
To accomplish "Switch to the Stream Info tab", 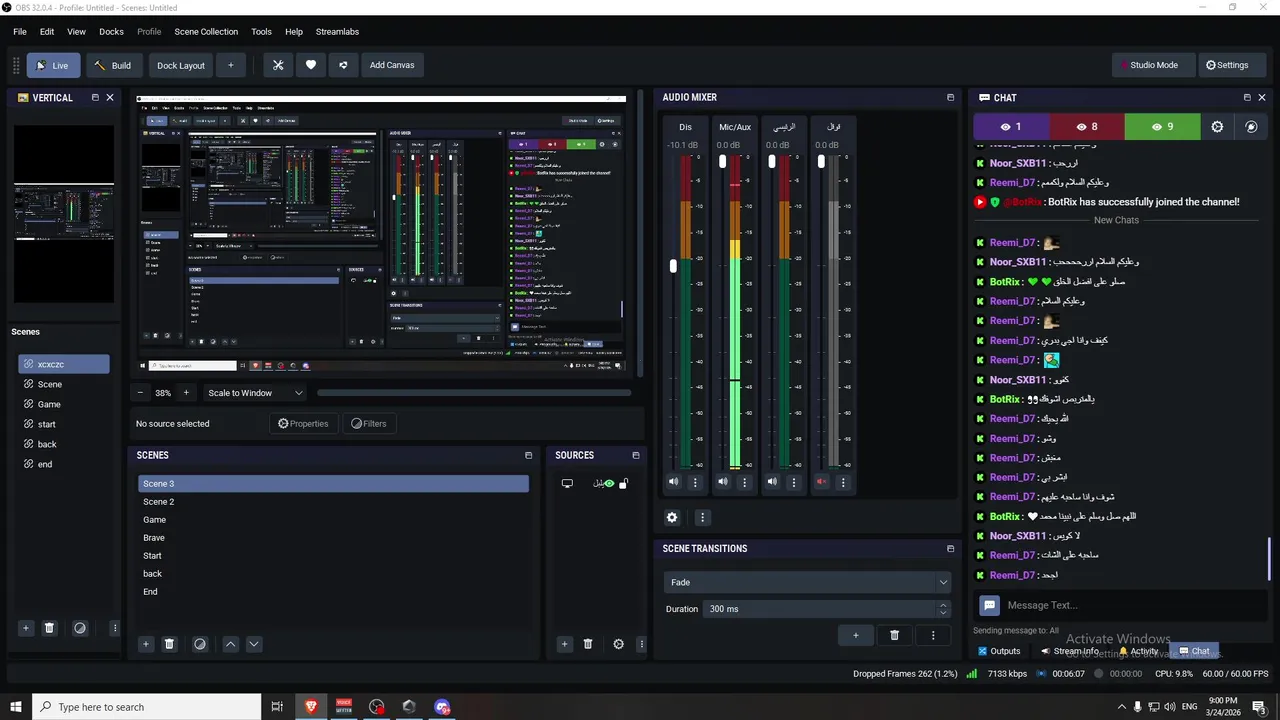I will (x=1070, y=651).
